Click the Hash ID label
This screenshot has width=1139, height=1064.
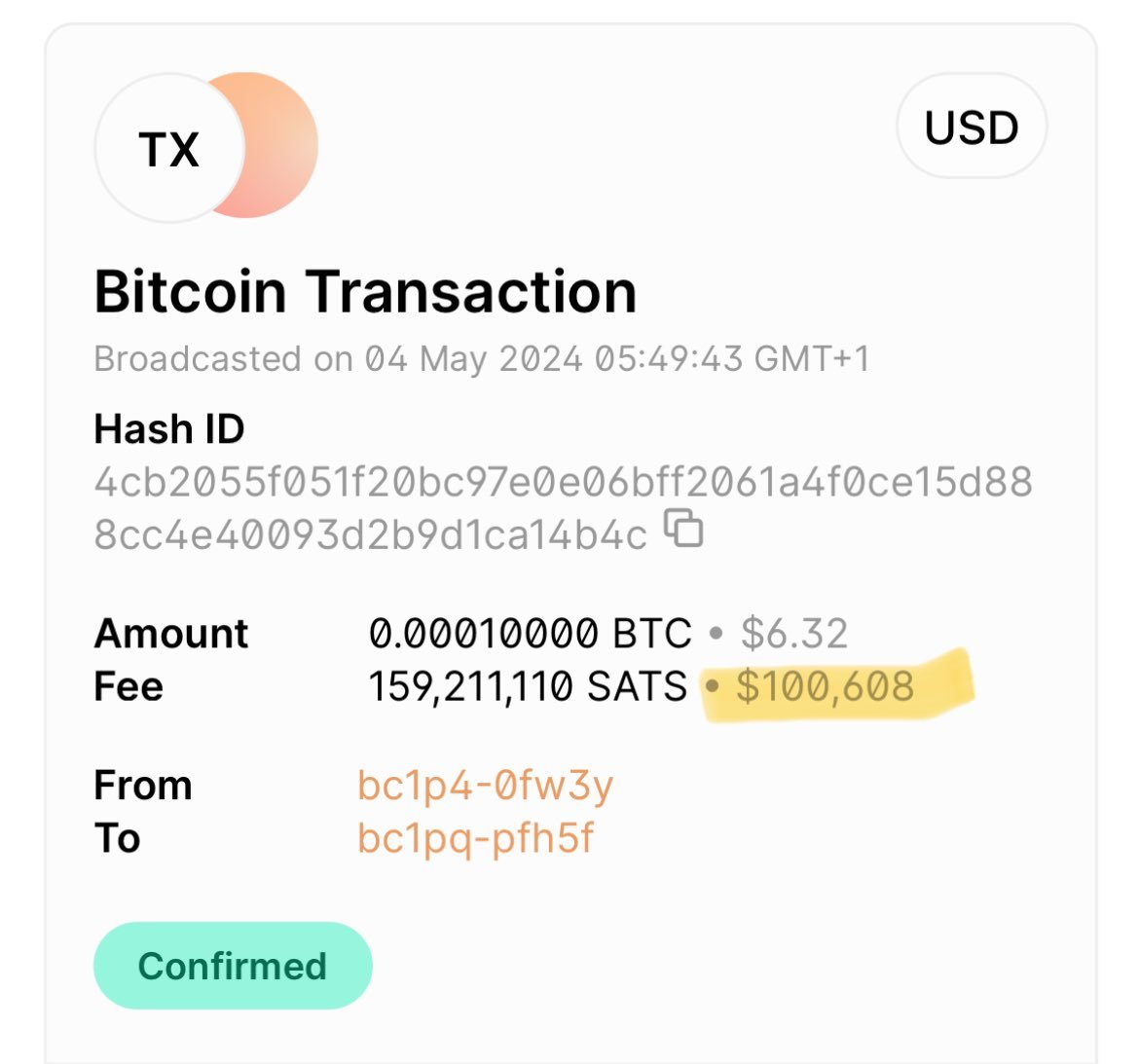coord(169,428)
